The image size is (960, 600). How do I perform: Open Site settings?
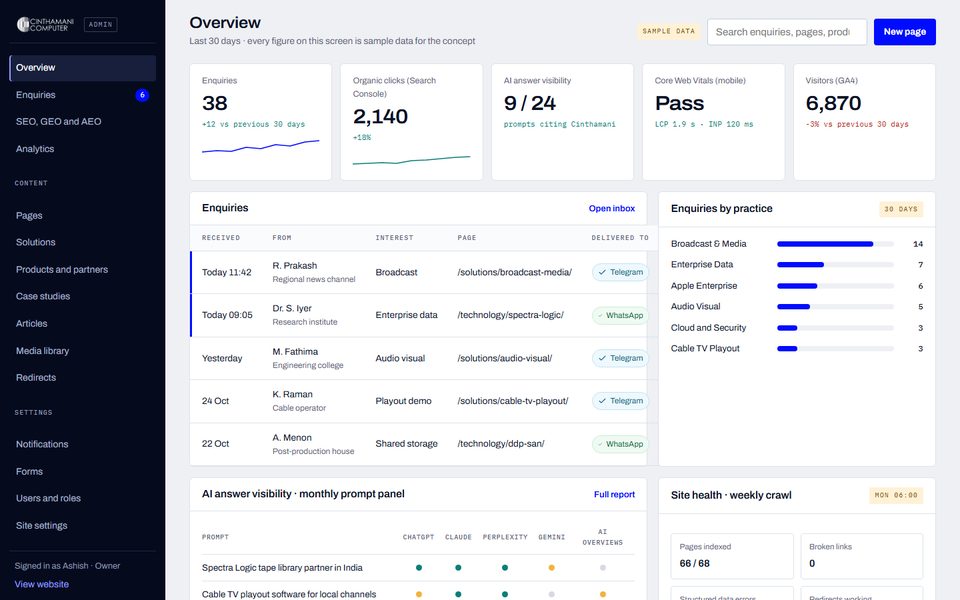83,525
